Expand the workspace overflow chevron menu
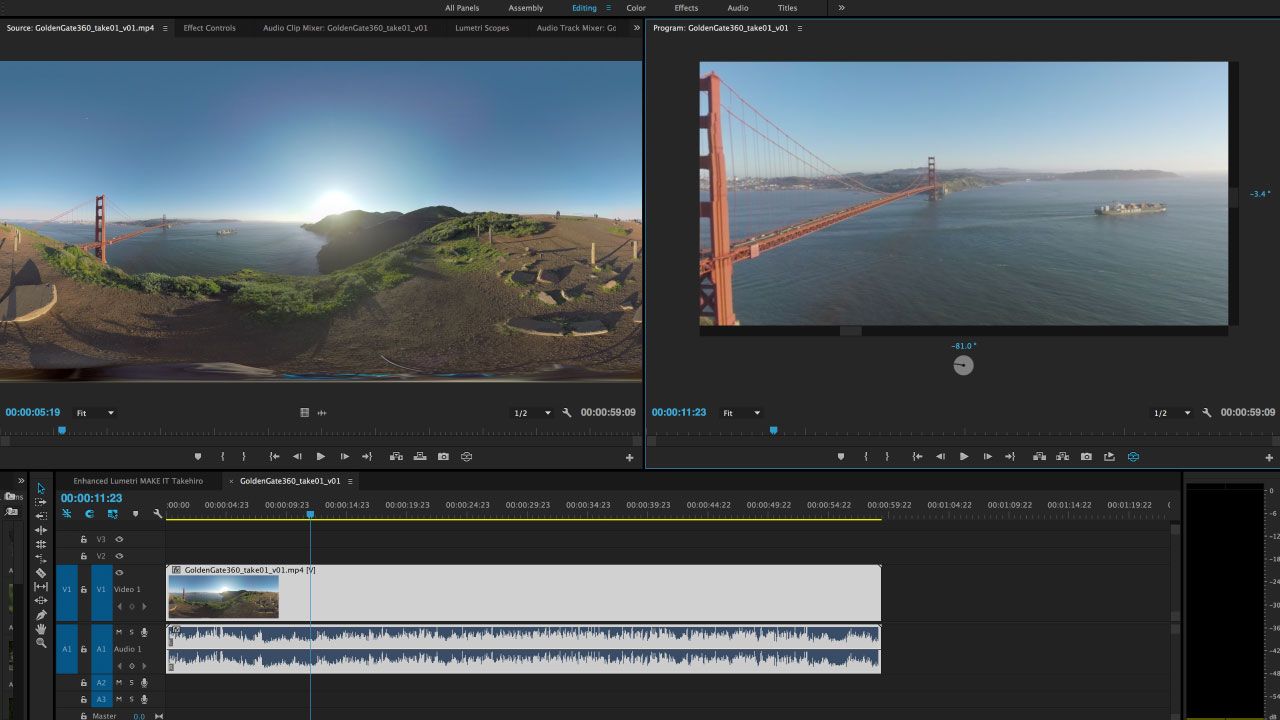 click(841, 8)
